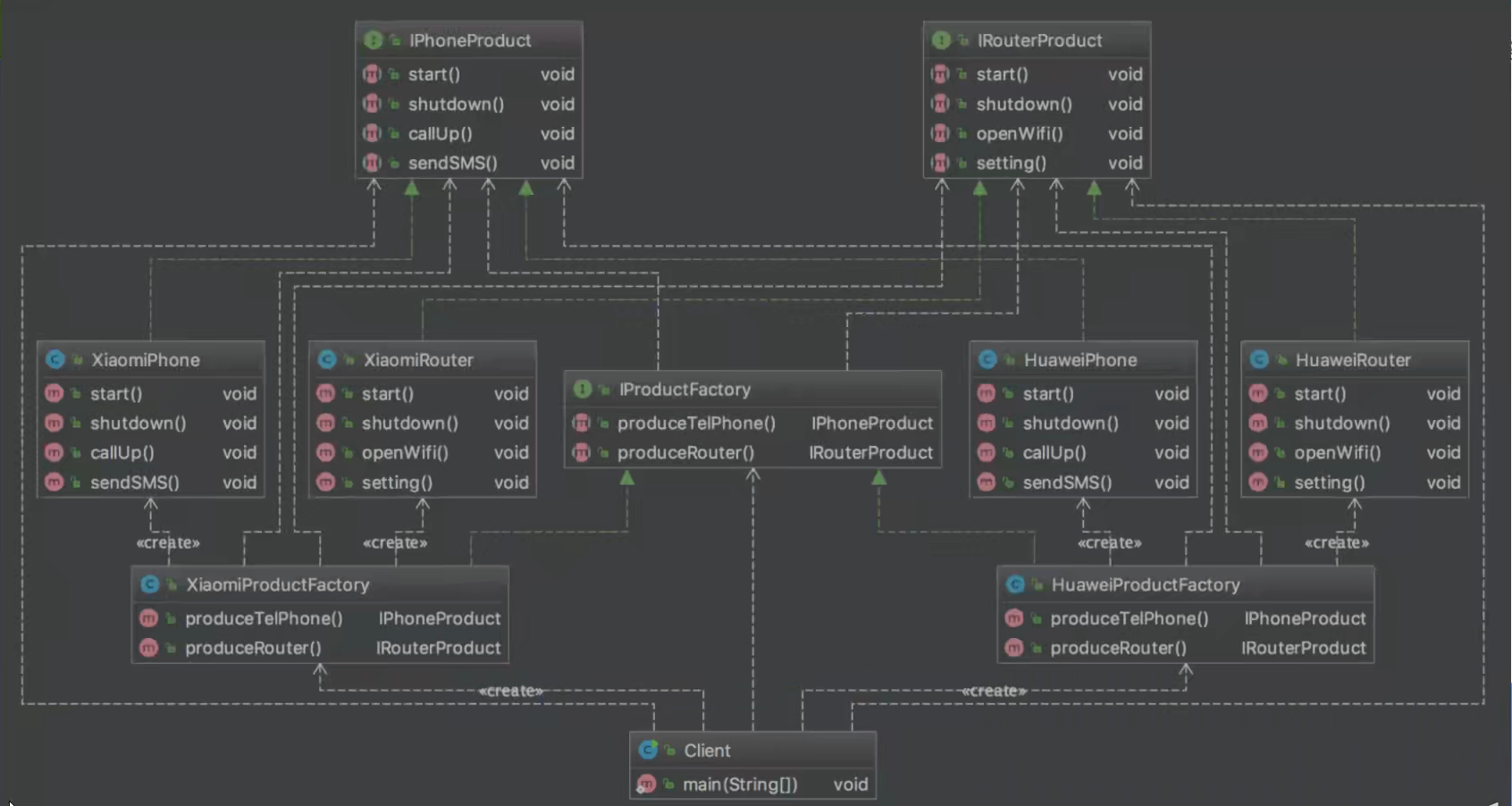Click the class icon beside XiaomiRouter
The height and width of the screenshot is (806, 1512).
[x=327, y=360]
